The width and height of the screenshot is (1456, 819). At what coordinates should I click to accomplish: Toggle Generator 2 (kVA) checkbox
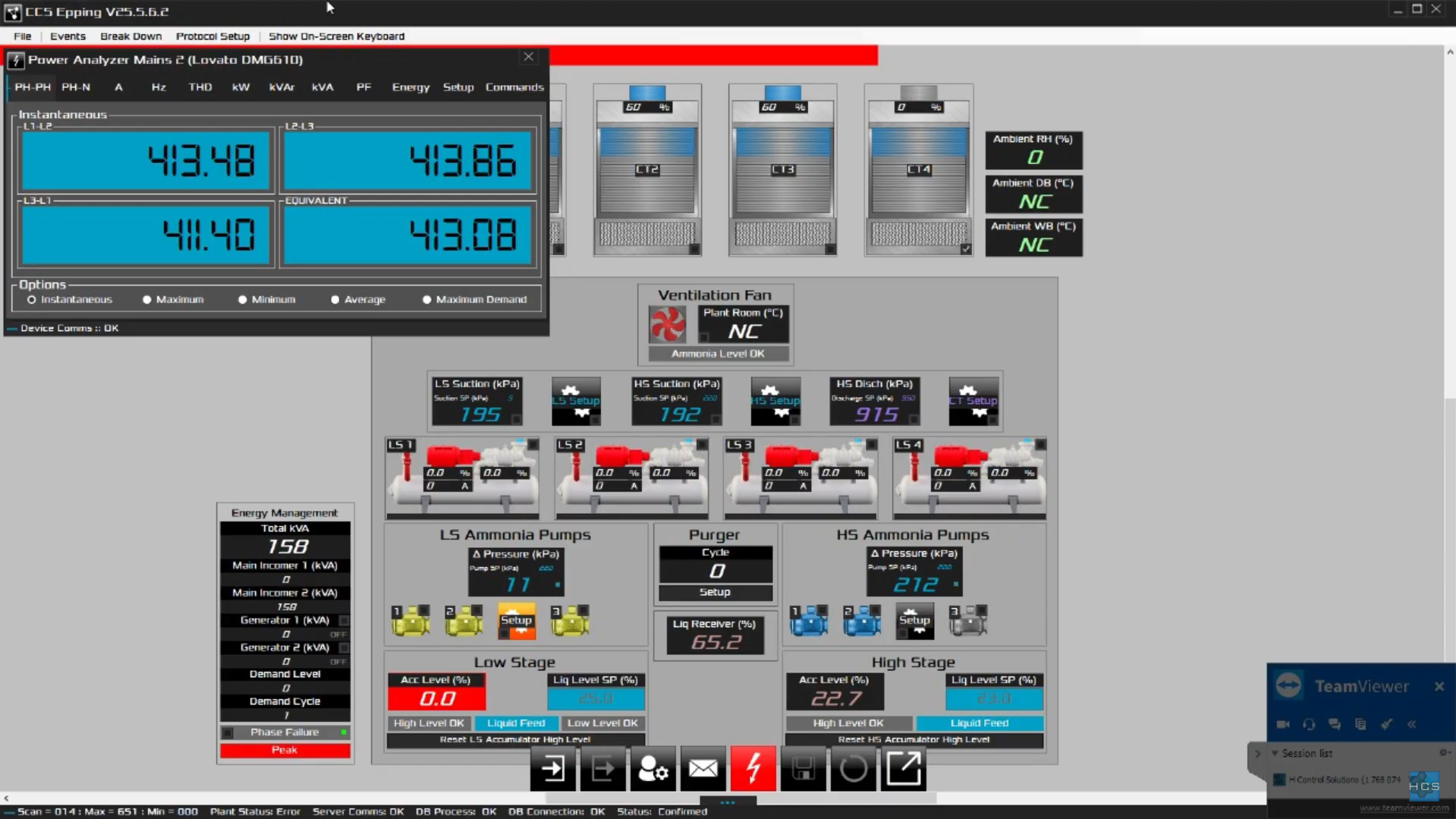pyautogui.click(x=344, y=647)
